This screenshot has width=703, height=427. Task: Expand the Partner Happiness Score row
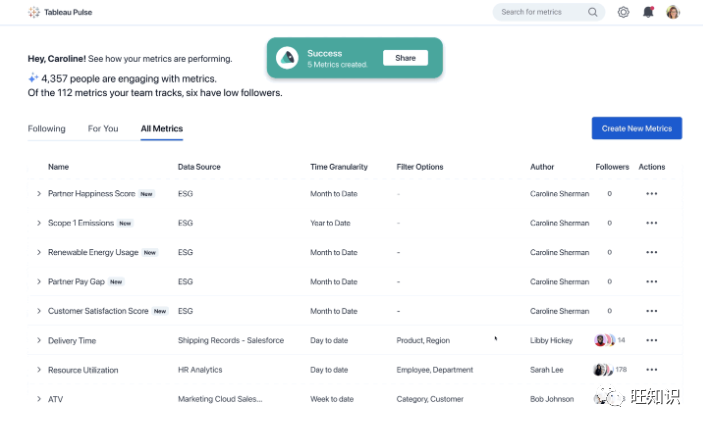[39, 194]
